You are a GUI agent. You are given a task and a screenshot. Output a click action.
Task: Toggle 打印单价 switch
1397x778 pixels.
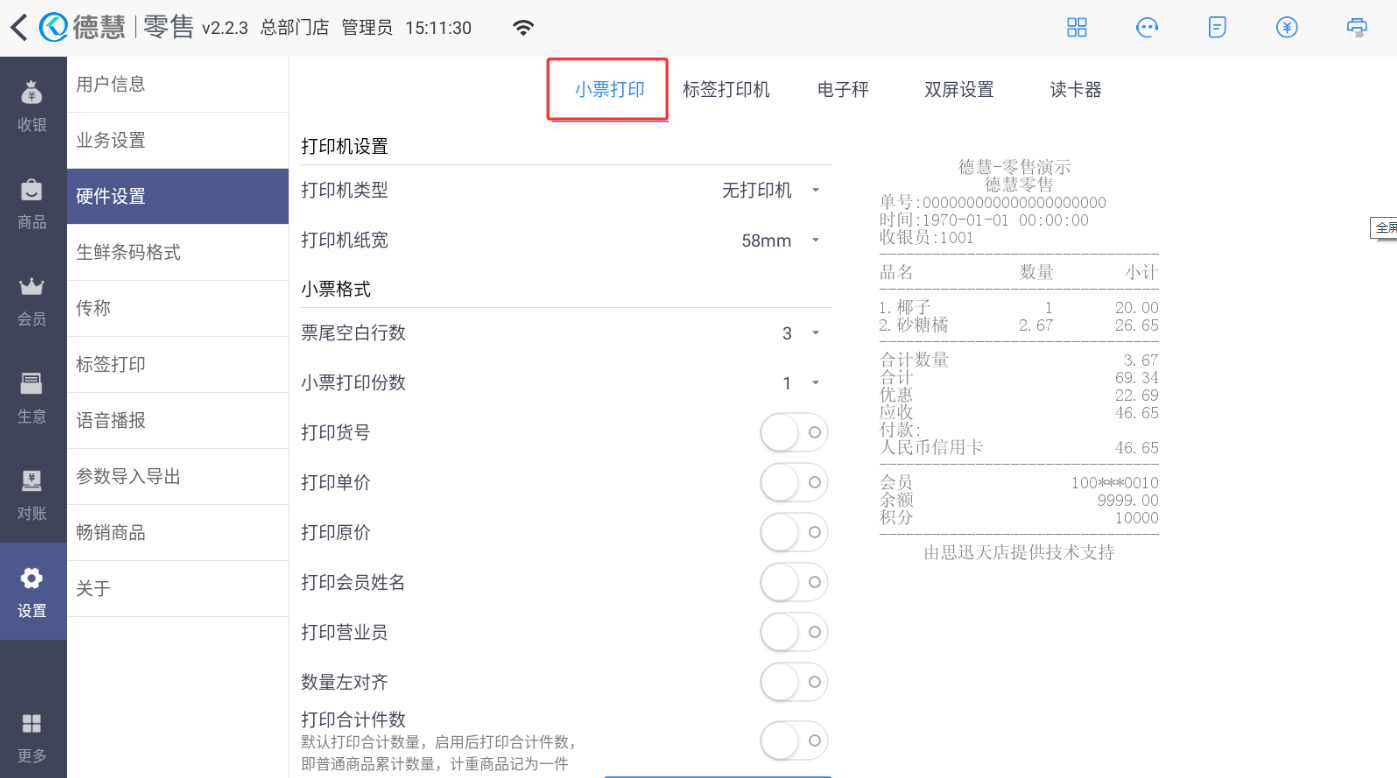[794, 482]
